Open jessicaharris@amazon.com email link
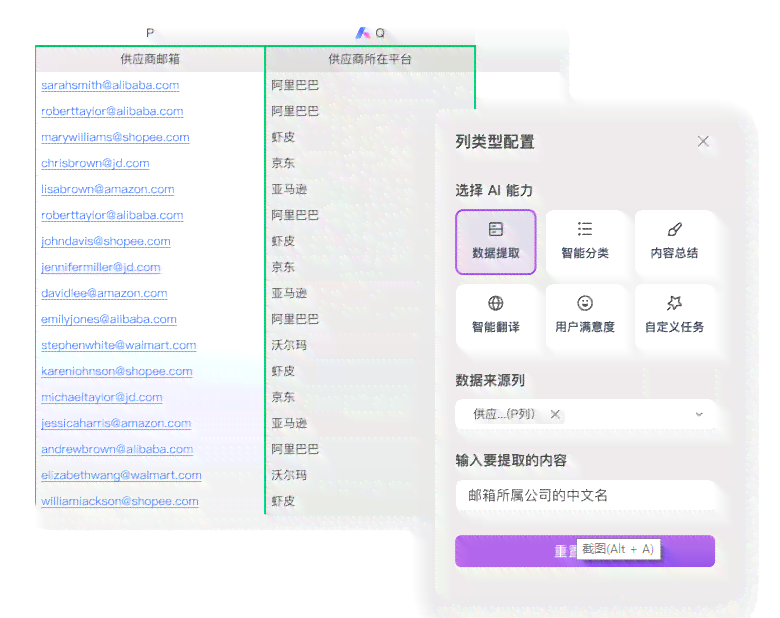780x618 pixels. [x=116, y=423]
